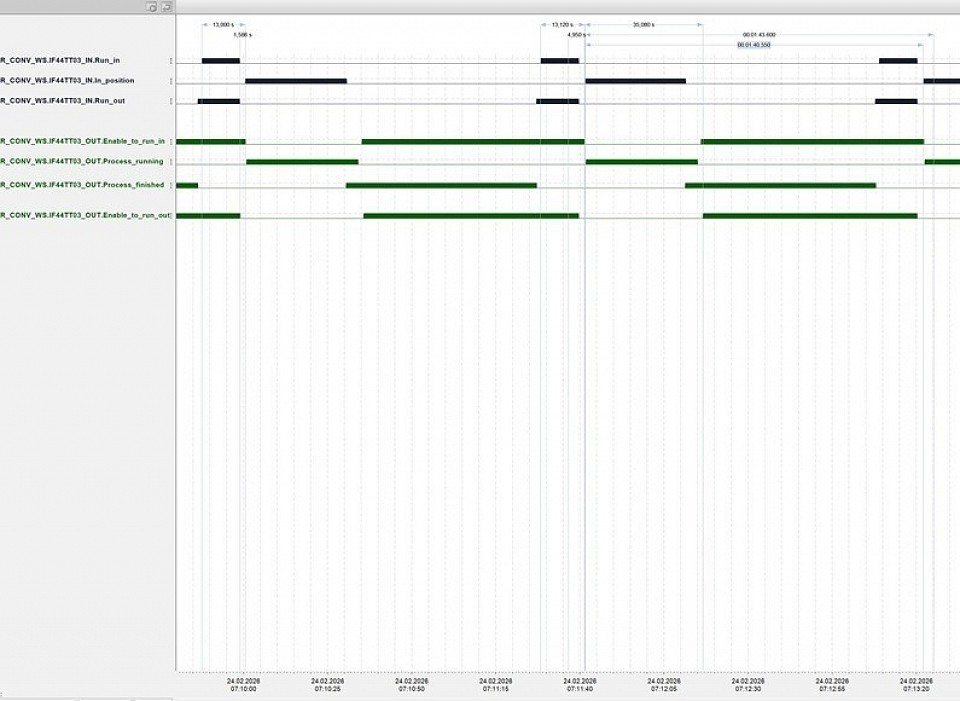Click the 35,000 s duration label
The height and width of the screenshot is (701, 960).
tap(644, 24)
